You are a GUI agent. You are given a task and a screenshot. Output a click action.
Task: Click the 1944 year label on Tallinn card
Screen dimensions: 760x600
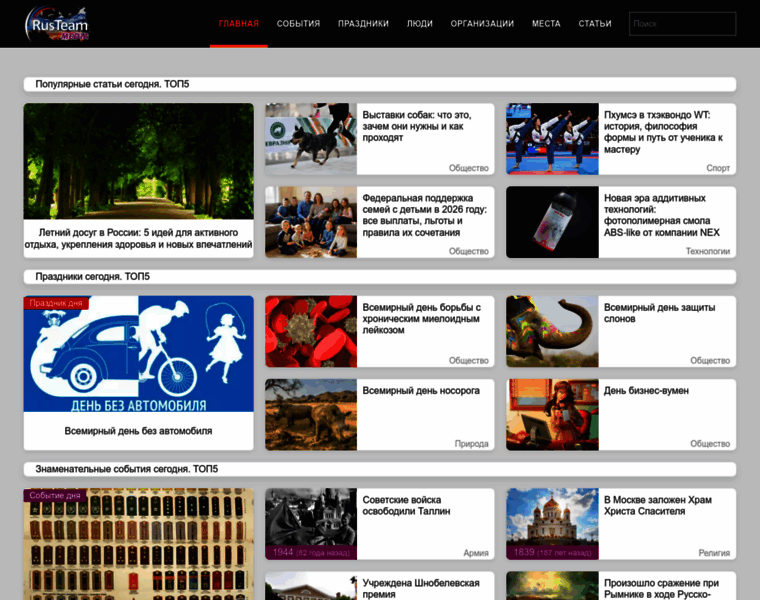pos(311,553)
